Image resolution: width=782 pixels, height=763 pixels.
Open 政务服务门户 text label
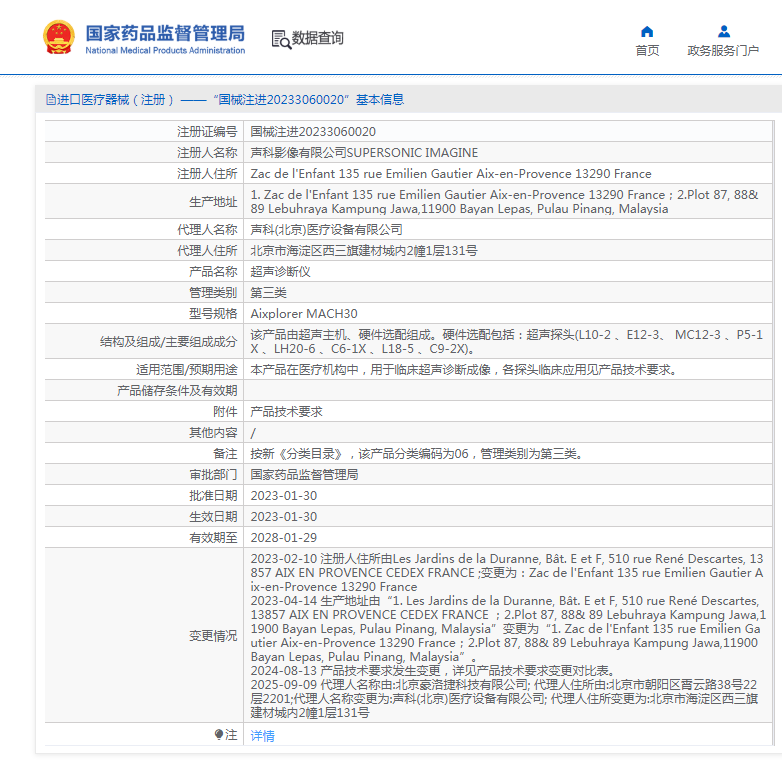723,51
